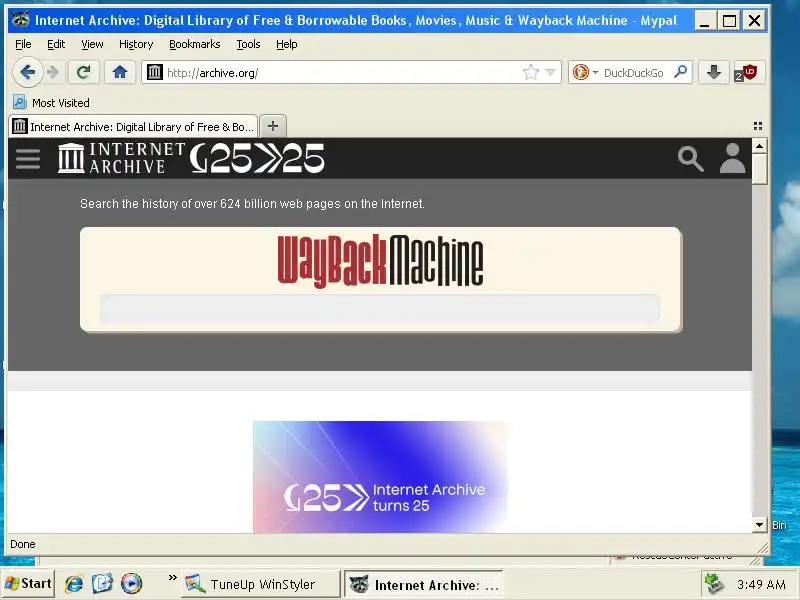This screenshot has height=600, width=800.
Task: Open the Downloads arrow button
Action: (713, 72)
